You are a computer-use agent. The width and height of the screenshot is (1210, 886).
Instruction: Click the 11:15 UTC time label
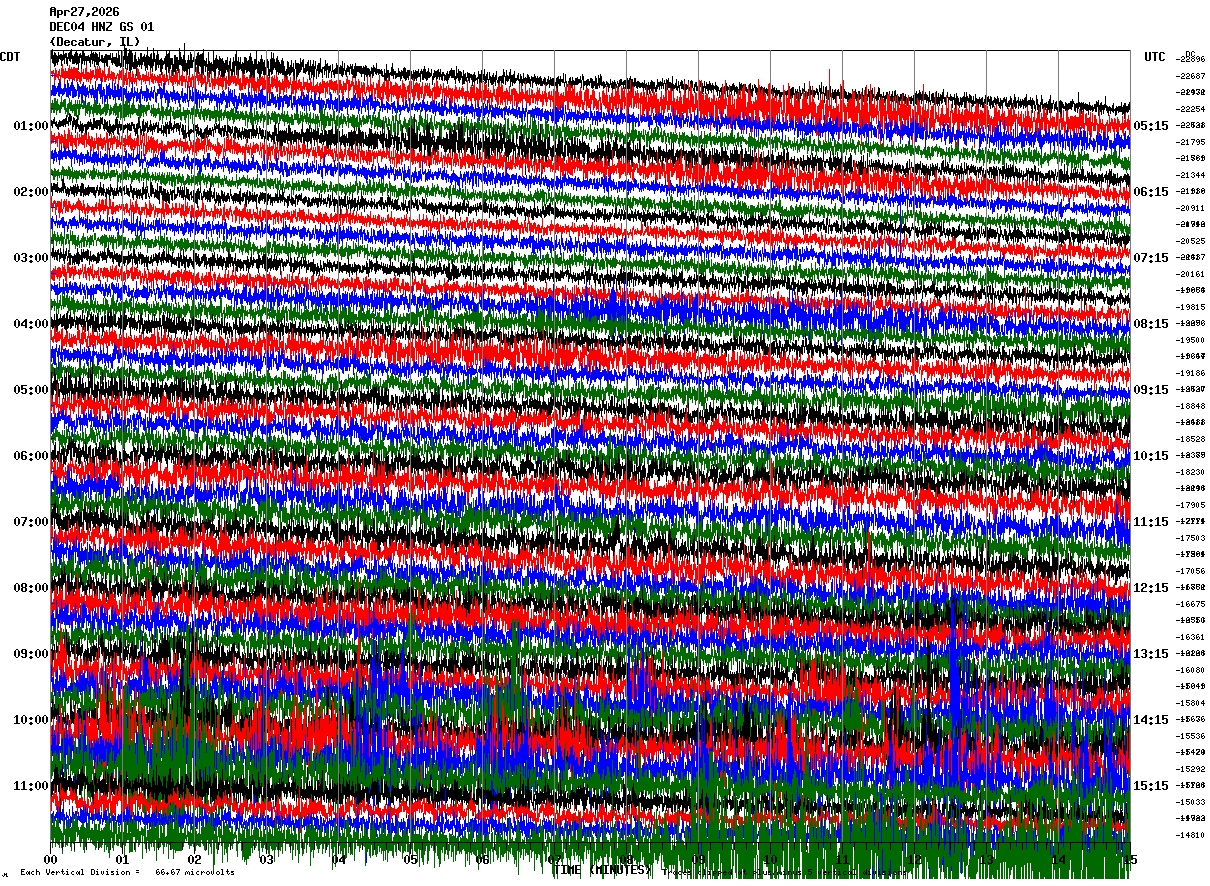[1151, 522]
